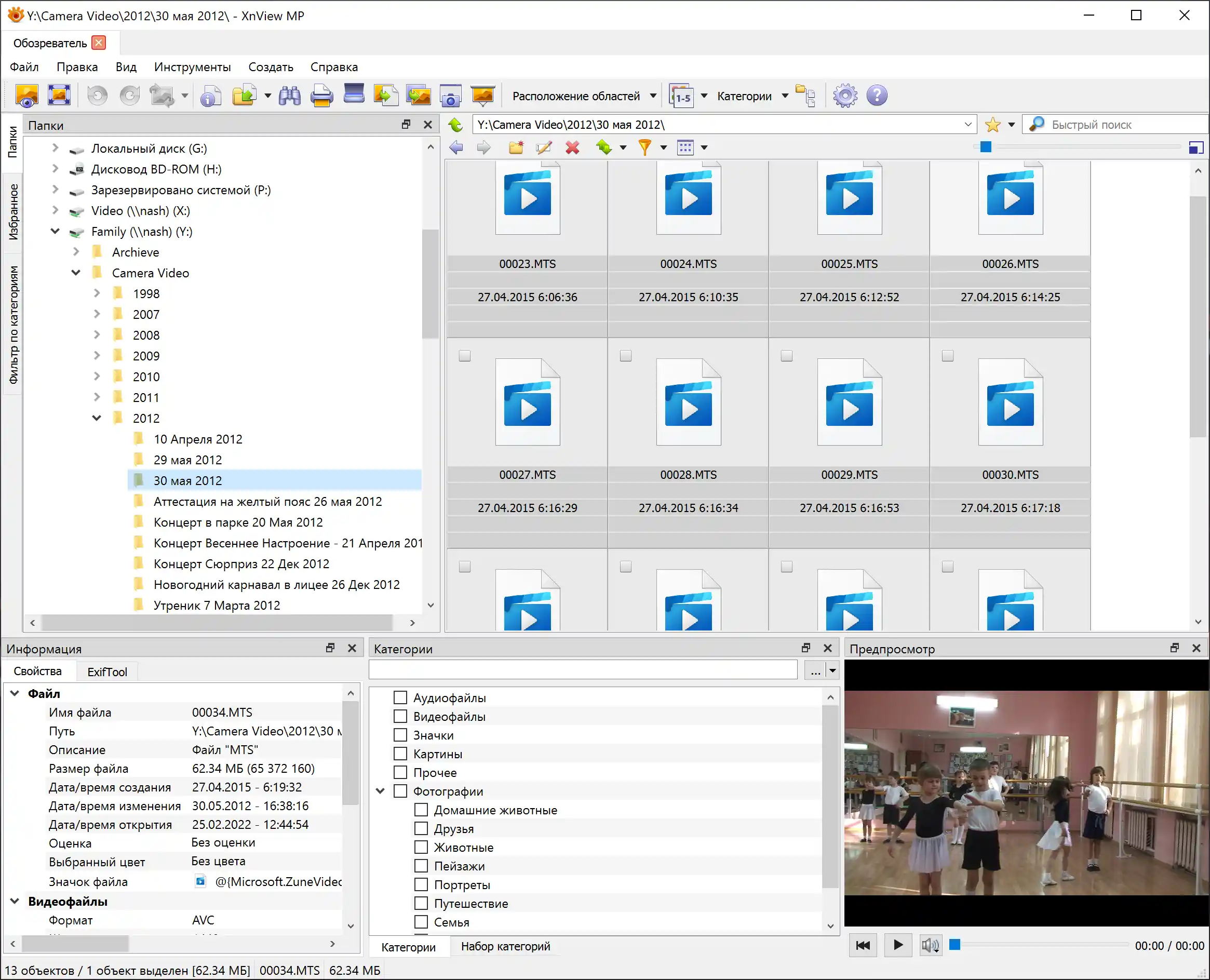The height and width of the screenshot is (980, 1210).
Task: Open the Инструменты menu
Action: click(193, 66)
